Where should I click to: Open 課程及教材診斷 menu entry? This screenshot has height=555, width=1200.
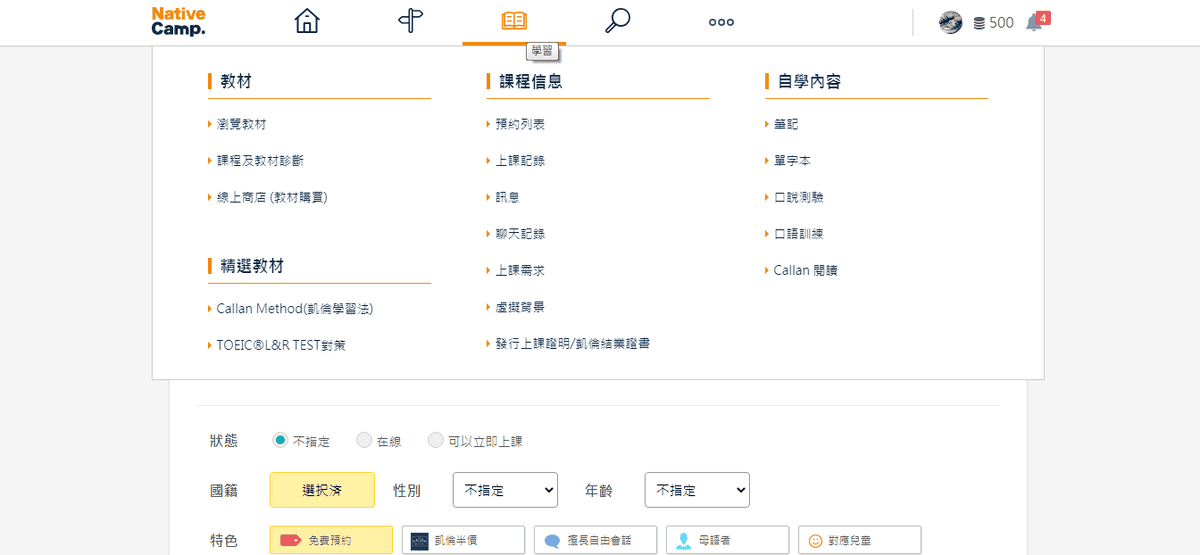[260, 160]
